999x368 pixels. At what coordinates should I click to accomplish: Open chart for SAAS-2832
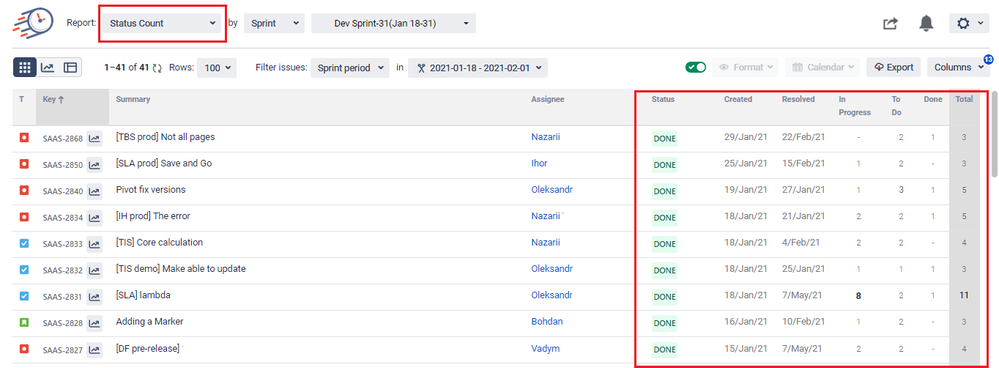(94, 270)
